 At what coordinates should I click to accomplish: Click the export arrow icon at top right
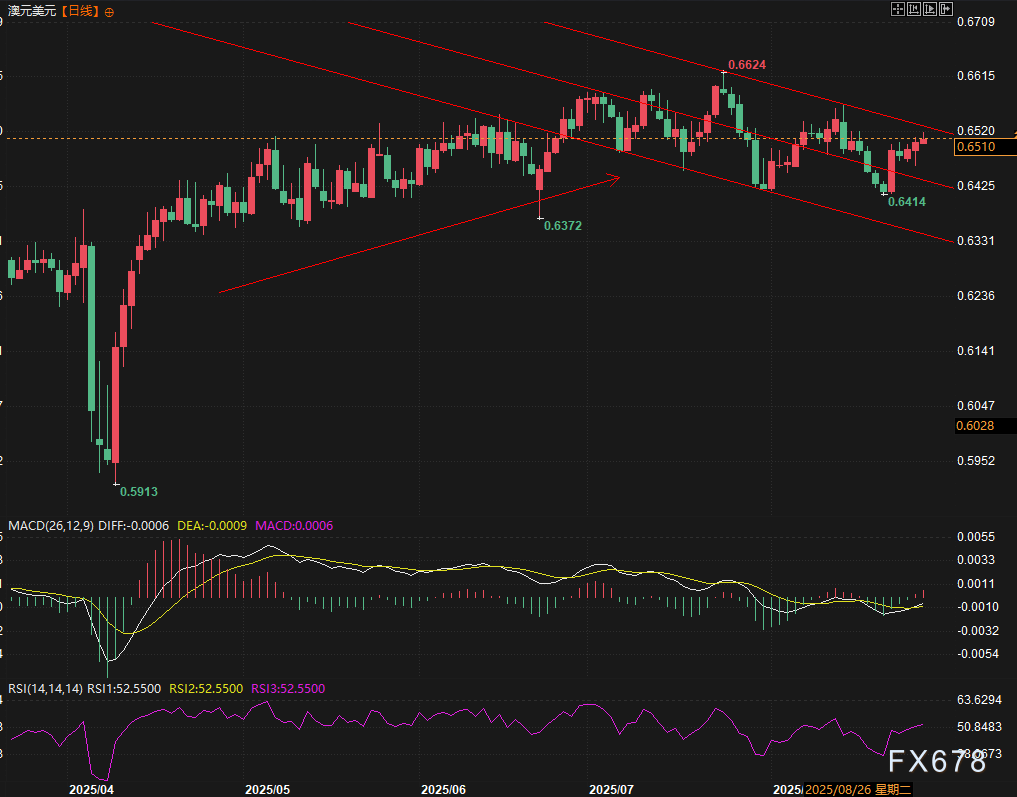tap(946, 9)
